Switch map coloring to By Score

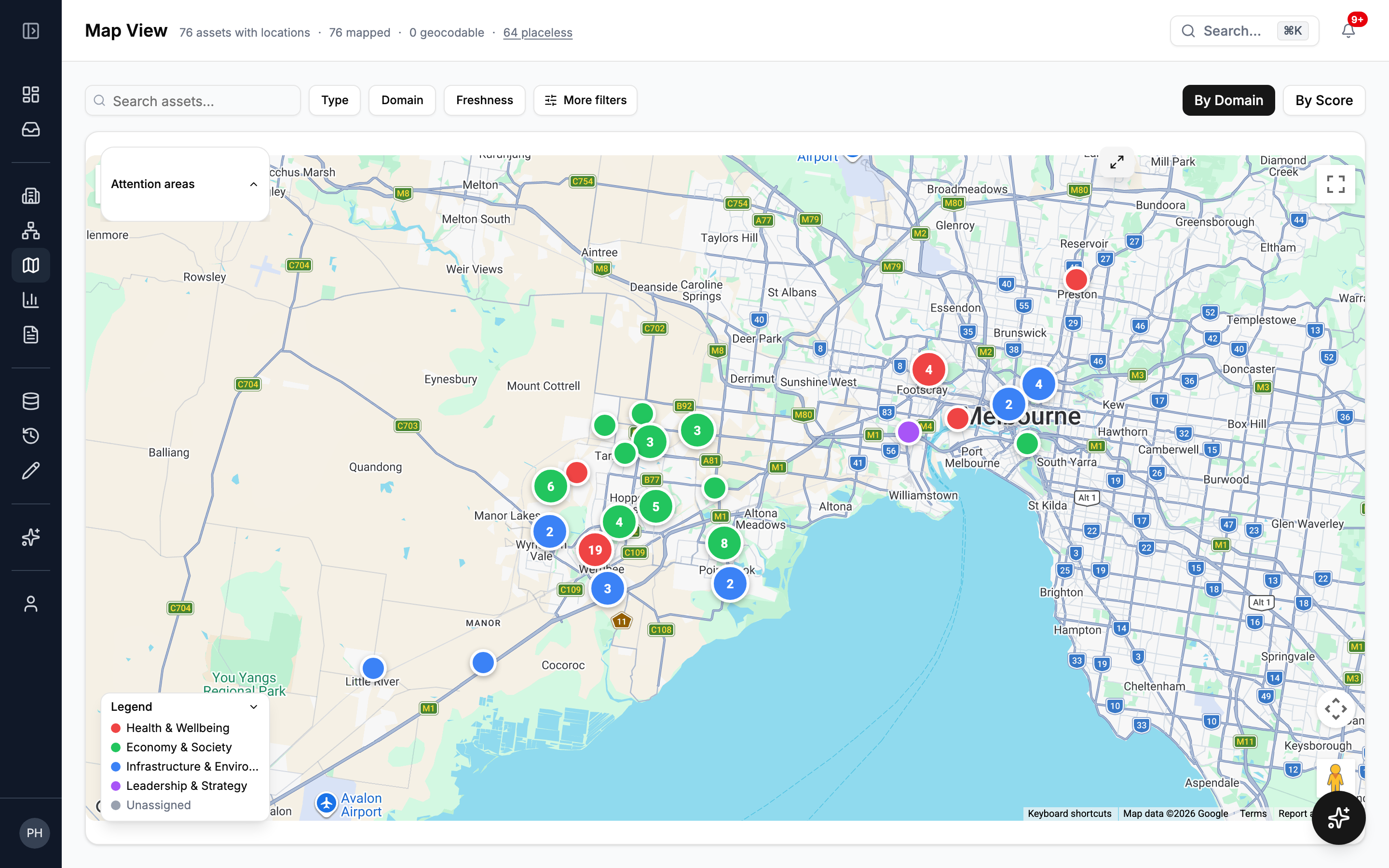coord(1323,100)
